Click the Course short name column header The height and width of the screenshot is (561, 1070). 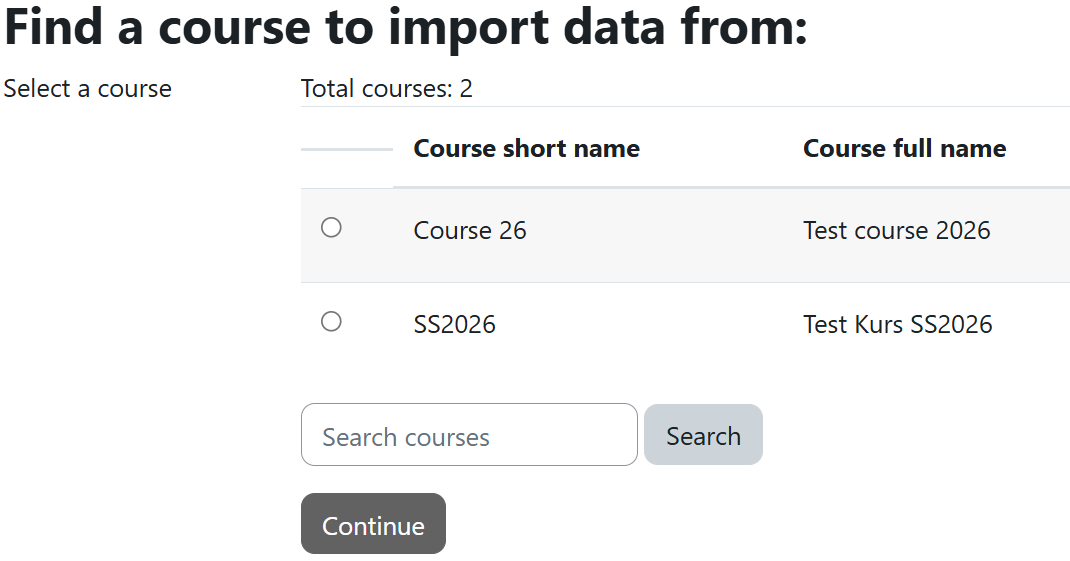(526, 149)
